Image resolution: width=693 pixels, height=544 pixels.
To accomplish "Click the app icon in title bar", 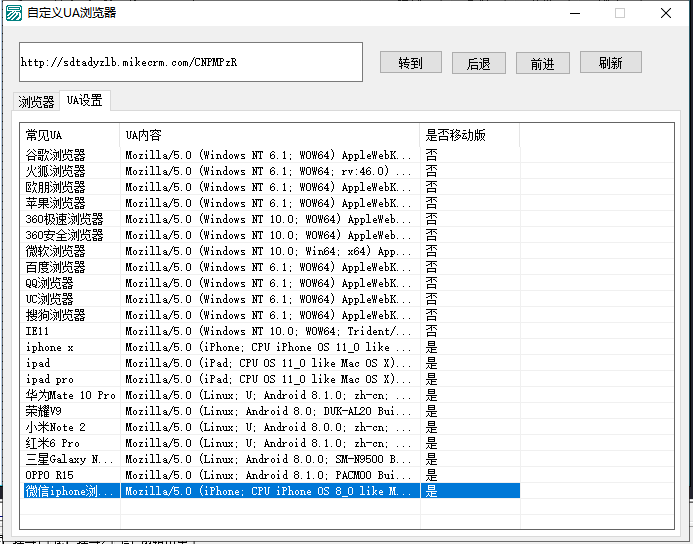I will click(x=14, y=13).
